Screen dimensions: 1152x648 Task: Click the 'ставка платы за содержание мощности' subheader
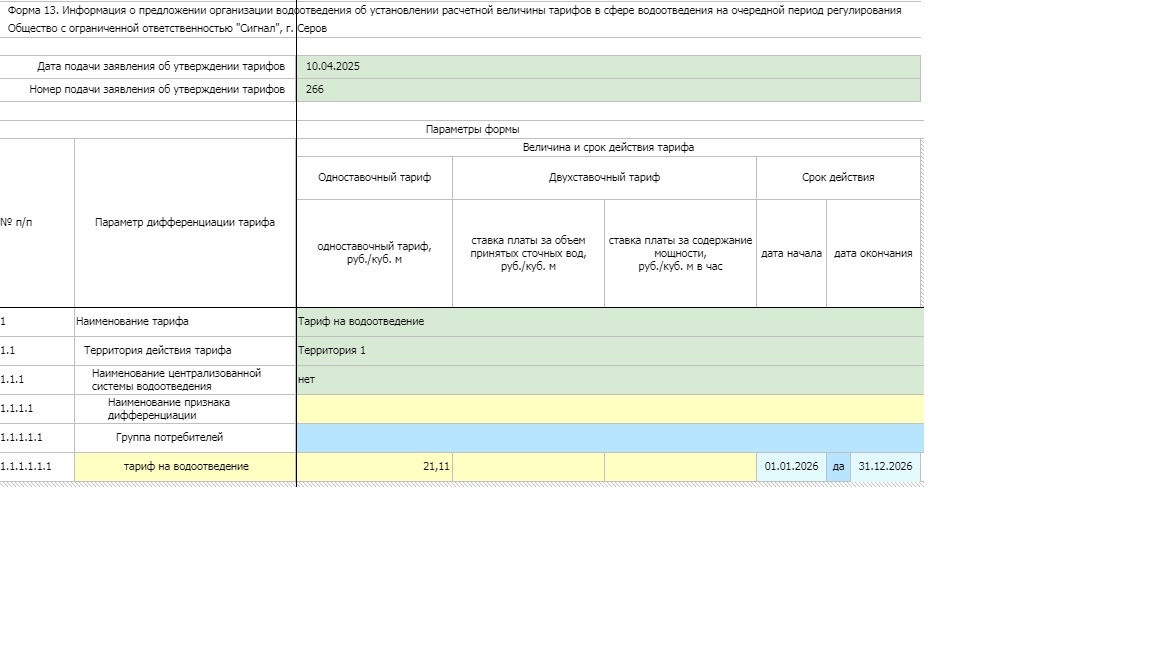[680, 253]
